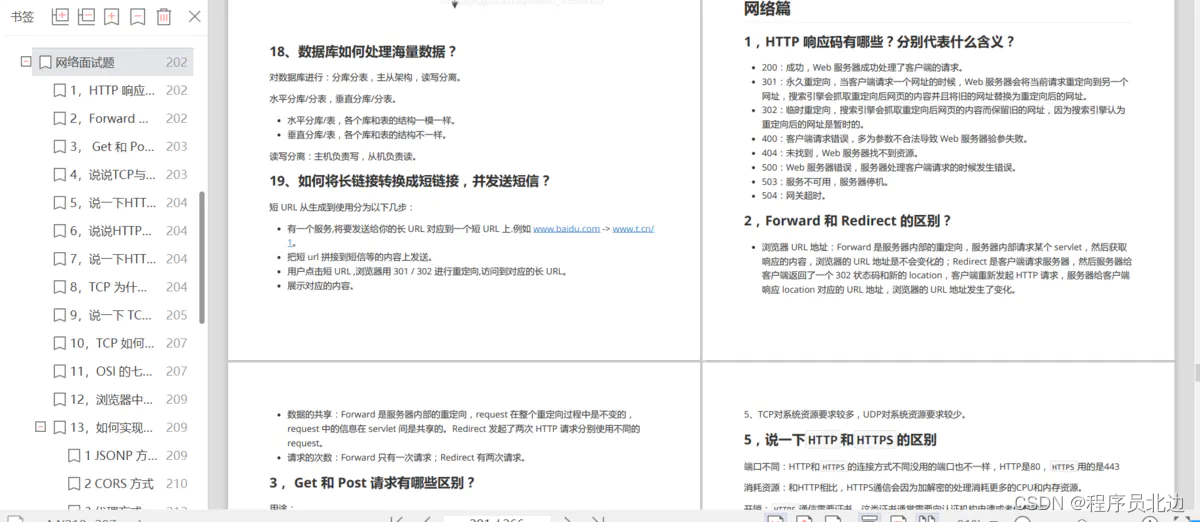Click bookmark icon beside 网络面试题
The width and height of the screenshot is (1200, 522).
tap(45, 62)
